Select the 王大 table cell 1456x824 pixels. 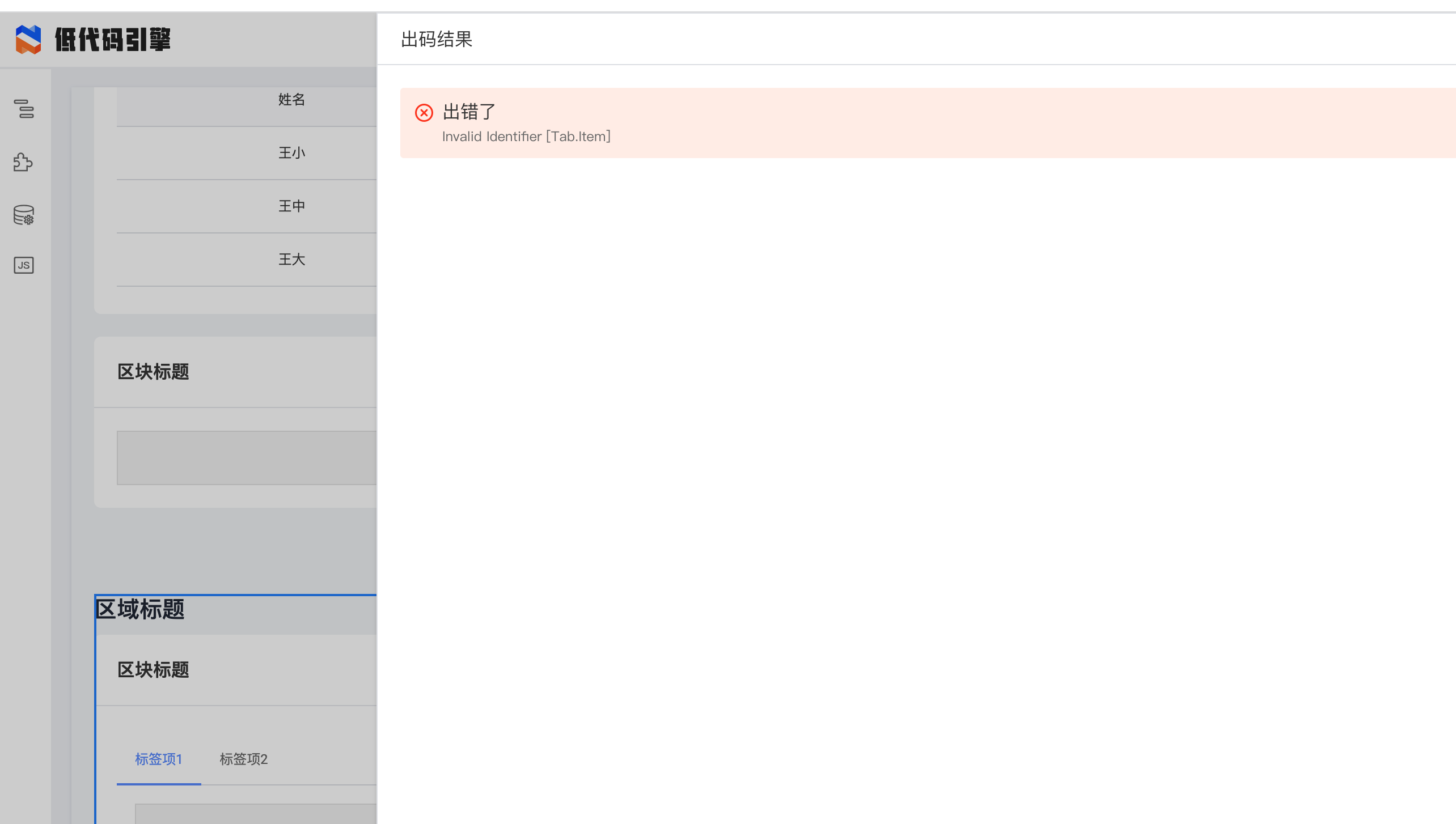coord(291,259)
